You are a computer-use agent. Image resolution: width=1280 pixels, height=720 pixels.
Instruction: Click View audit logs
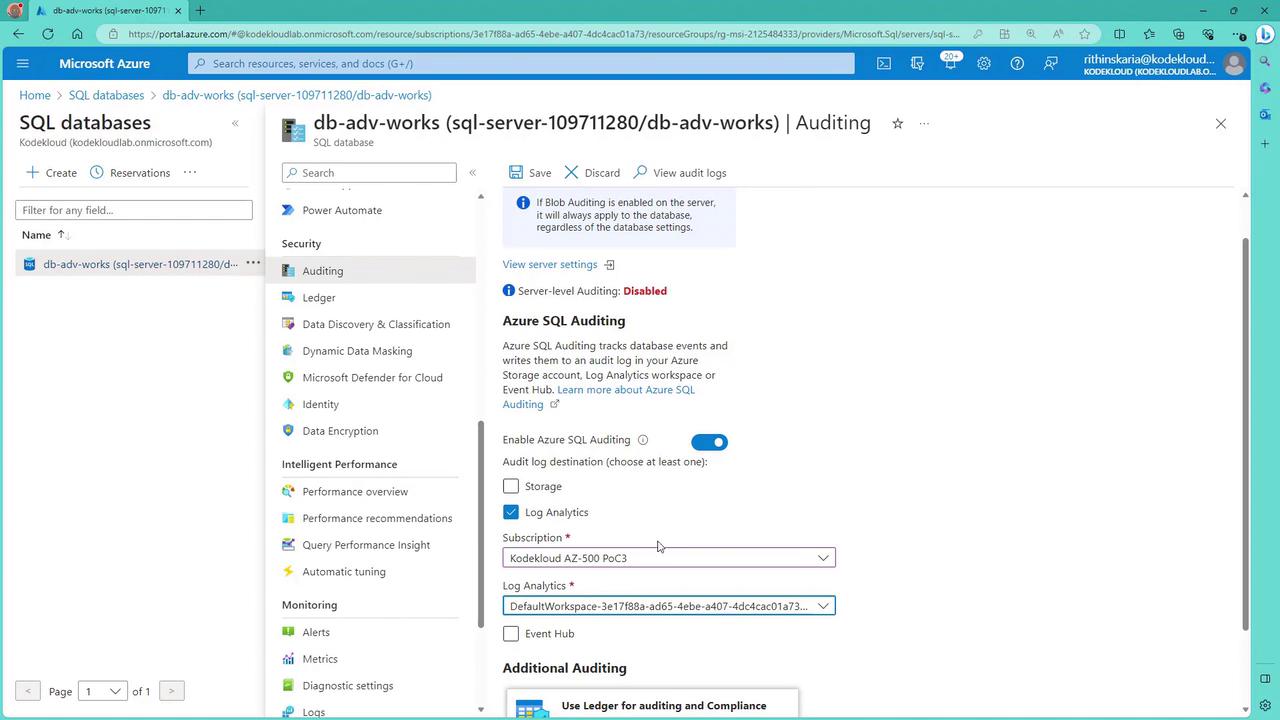pyautogui.click(x=680, y=173)
